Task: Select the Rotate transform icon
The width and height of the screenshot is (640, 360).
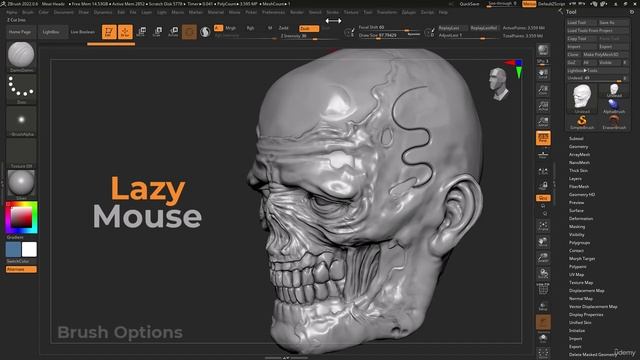Action: coord(173,32)
